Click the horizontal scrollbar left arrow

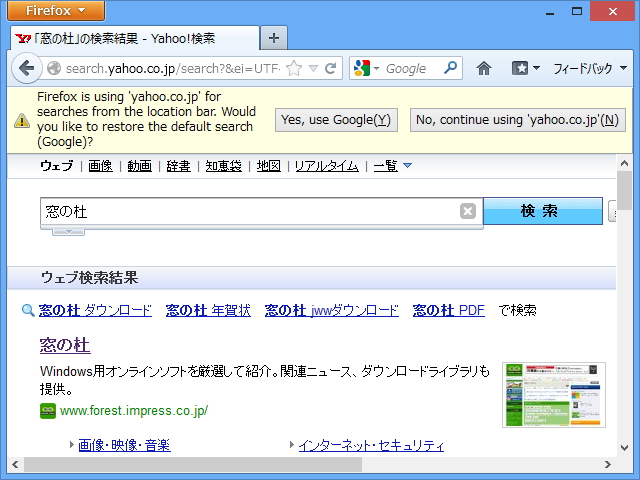click(15, 464)
